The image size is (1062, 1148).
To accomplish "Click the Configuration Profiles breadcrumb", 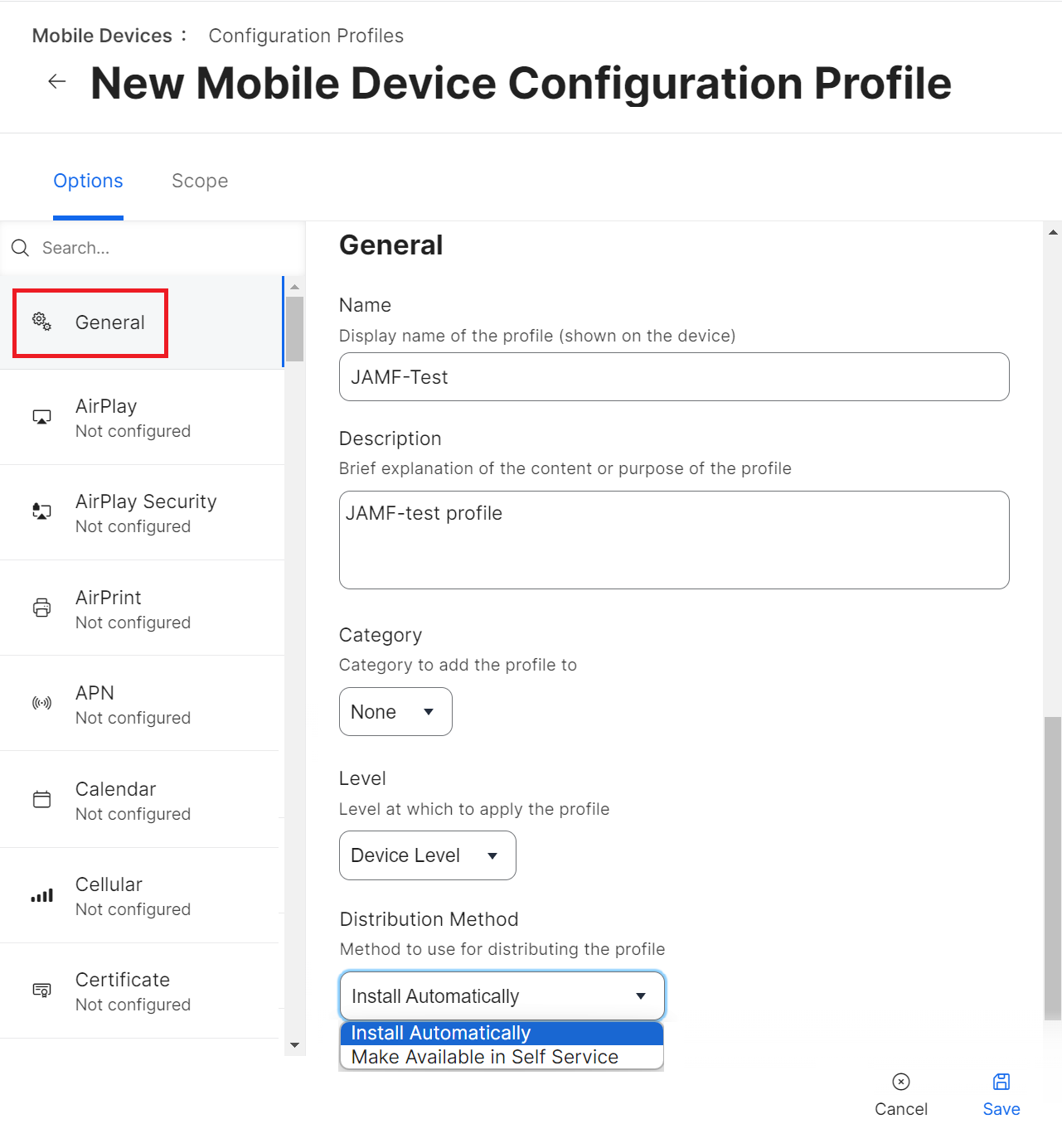I will click(x=306, y=36).
